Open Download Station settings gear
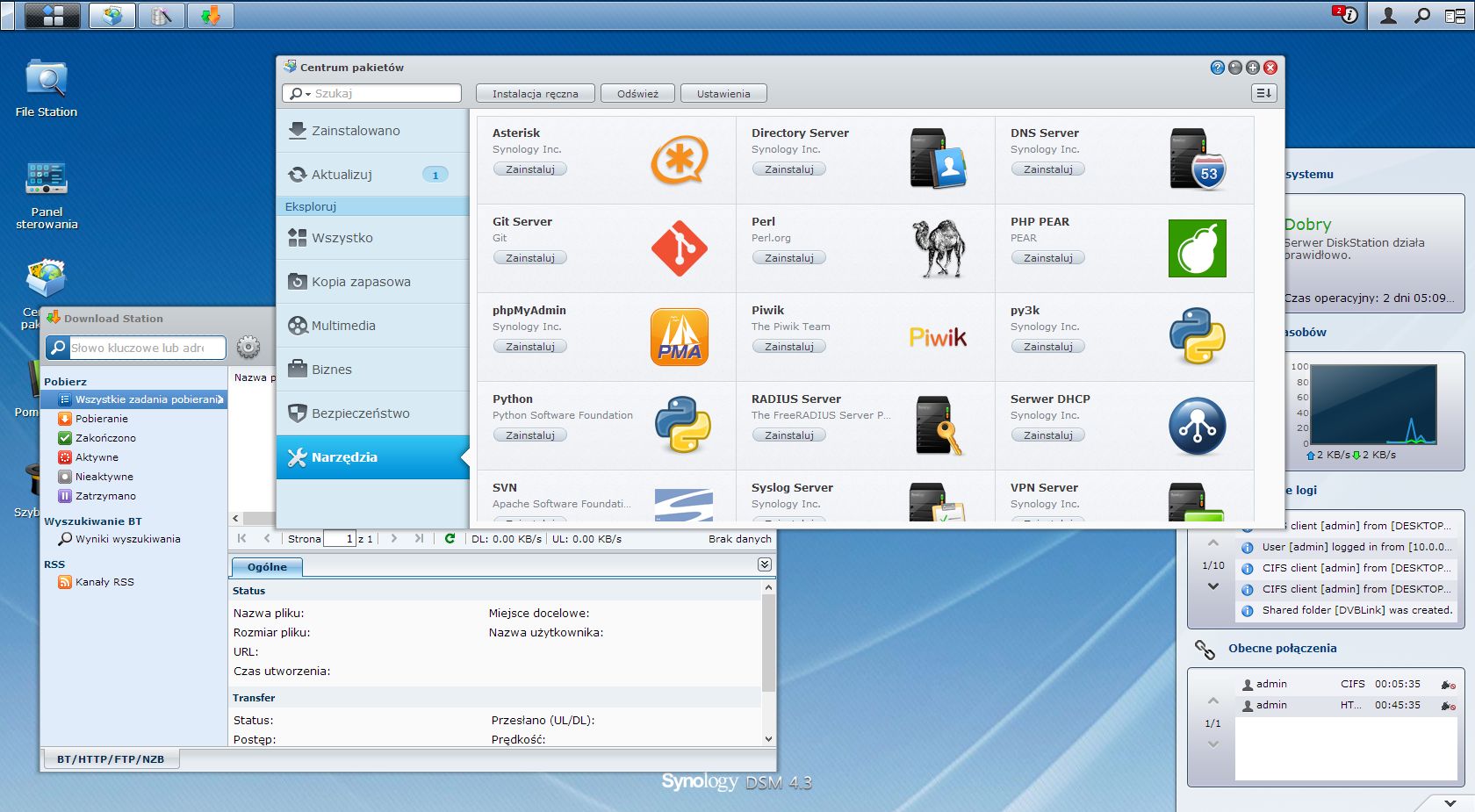Screen dimensions: 1475x812 [x=248, y=348]
